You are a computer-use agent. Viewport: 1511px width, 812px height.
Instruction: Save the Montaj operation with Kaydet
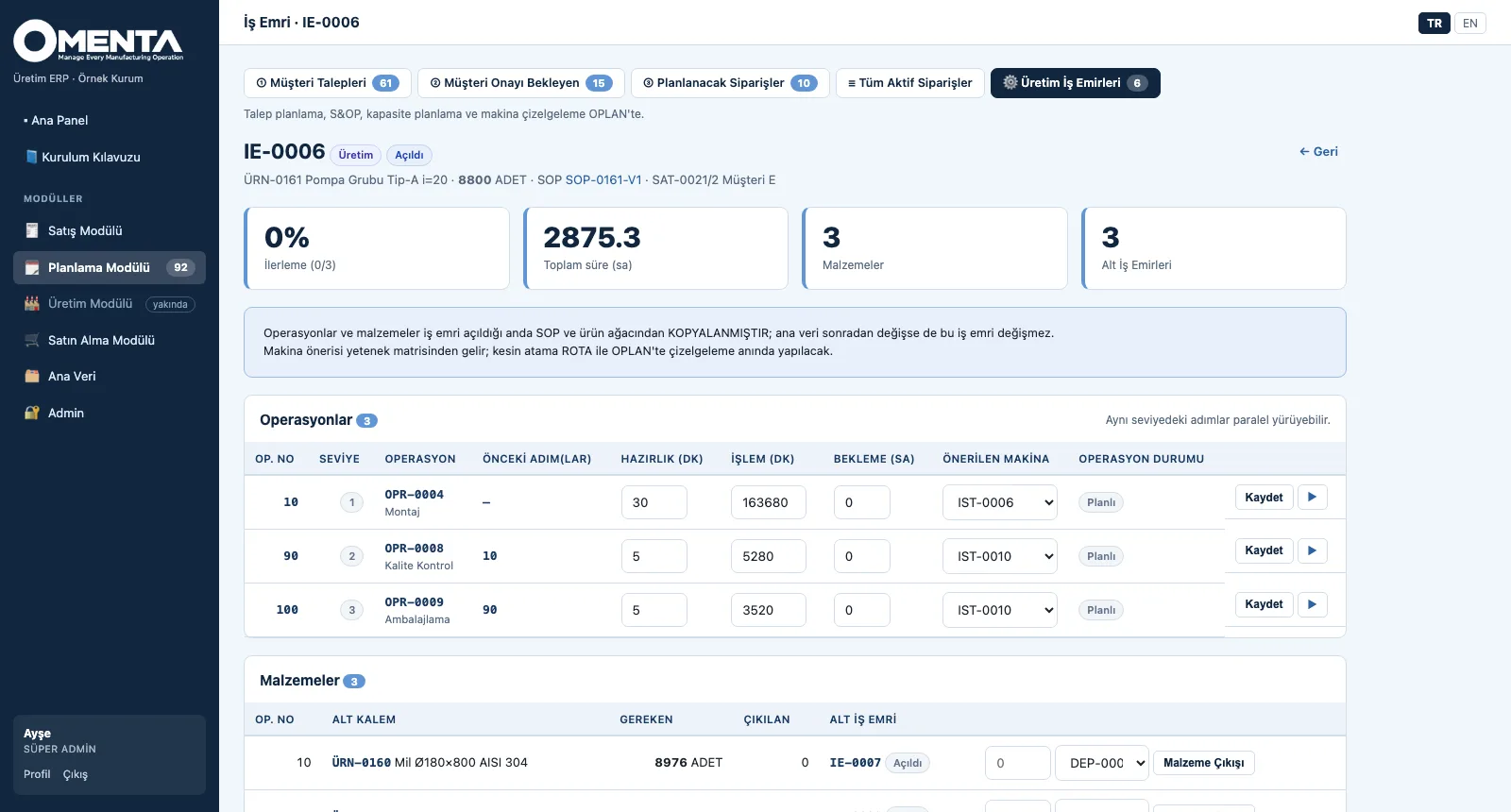point(1264,498)
